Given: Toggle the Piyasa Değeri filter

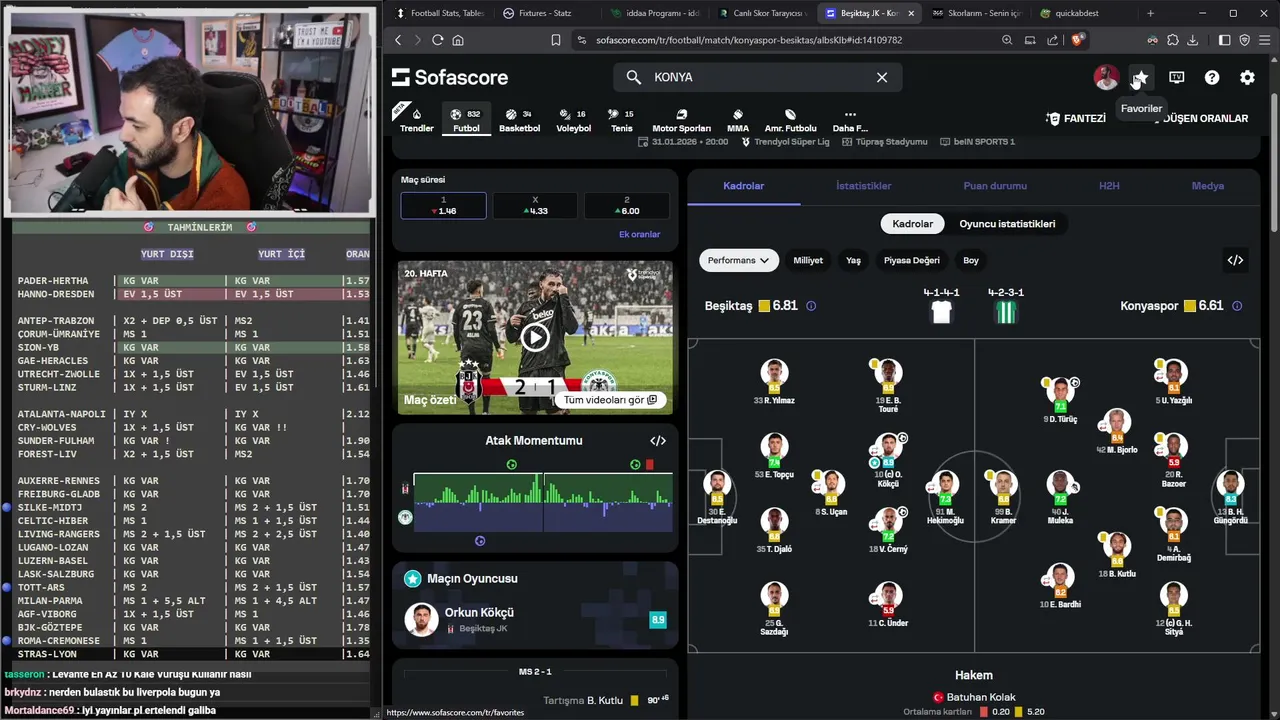Looking at the screenshot, I should tap(911, 260).
